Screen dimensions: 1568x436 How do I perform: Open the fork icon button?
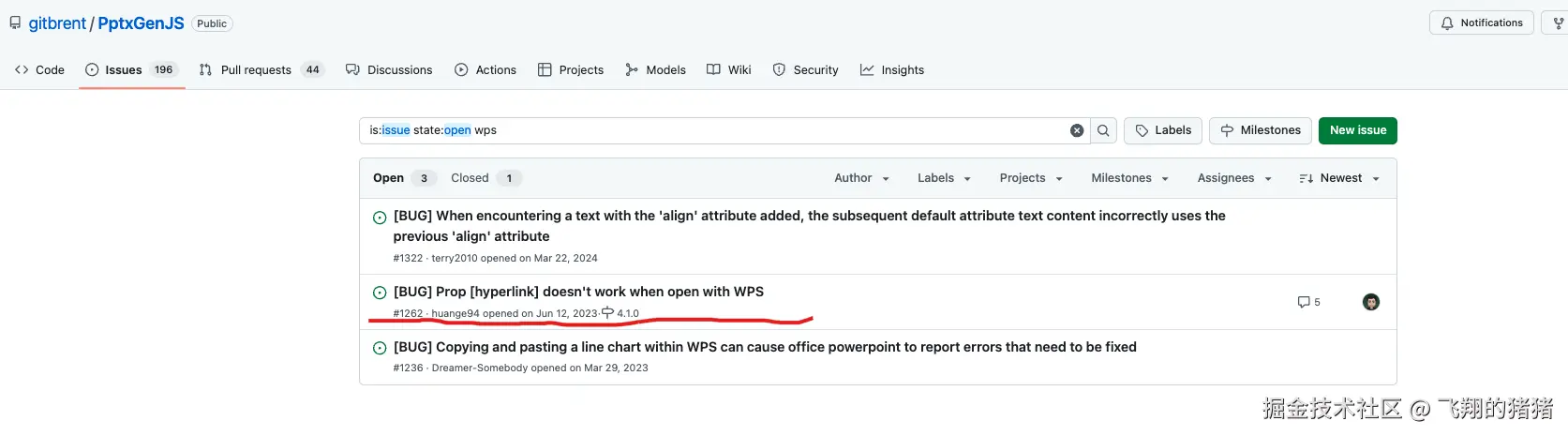tap(1558, 23)
